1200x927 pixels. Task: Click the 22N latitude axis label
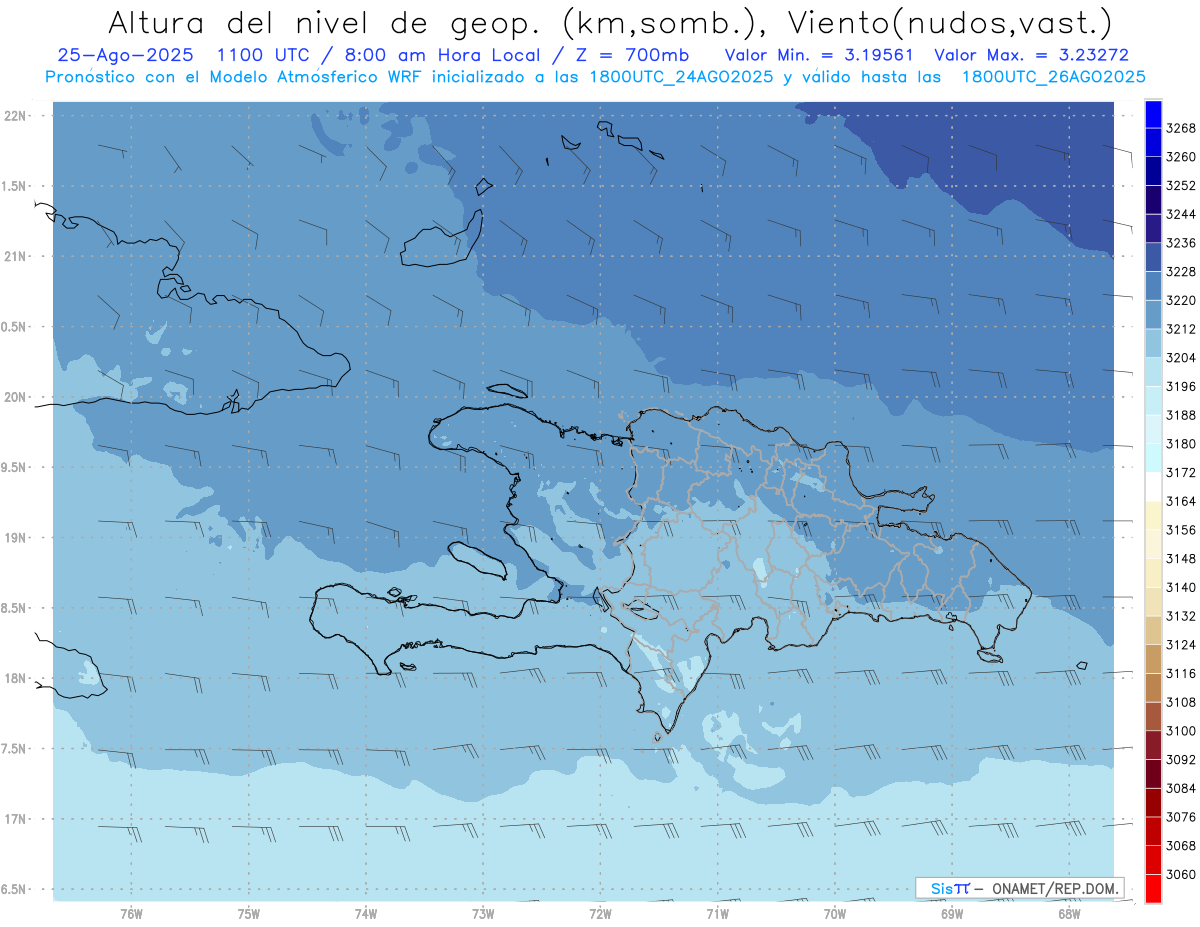[x=18, y=116]
